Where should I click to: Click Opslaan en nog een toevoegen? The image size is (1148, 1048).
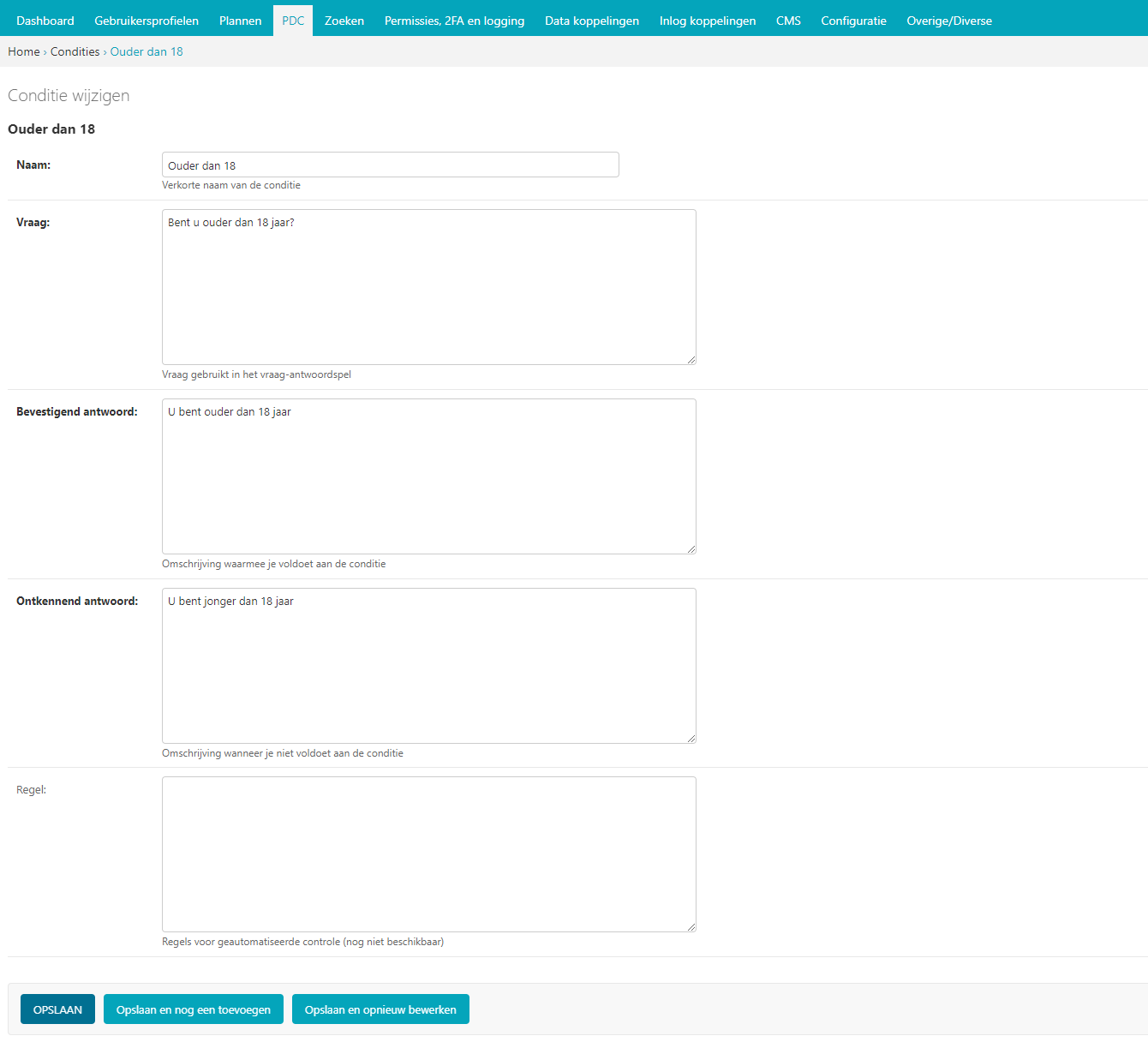coord(194,1009)
